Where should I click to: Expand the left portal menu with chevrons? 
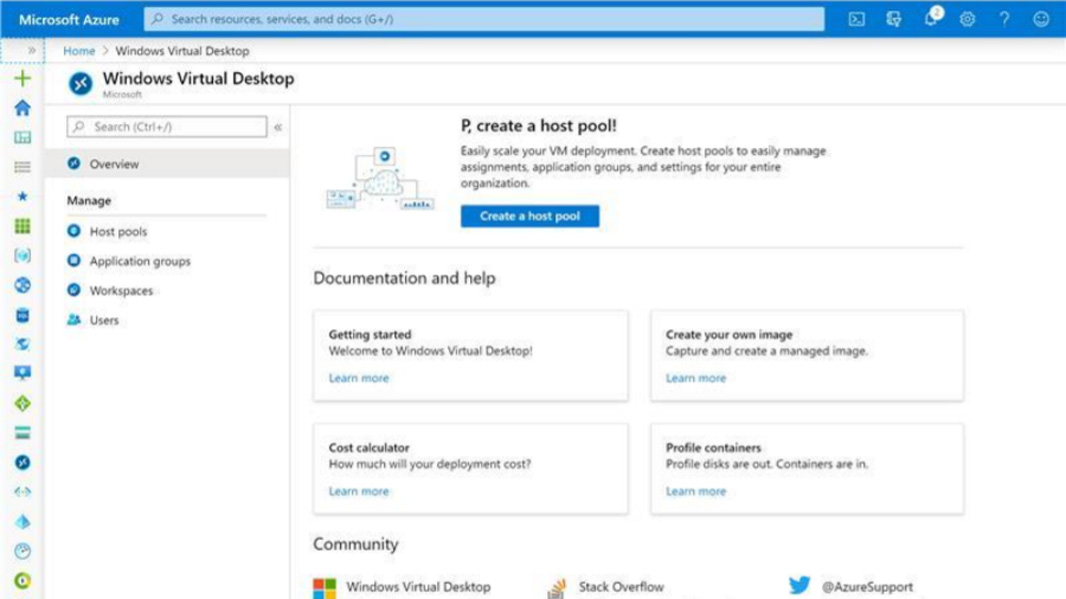coord(31,50)
